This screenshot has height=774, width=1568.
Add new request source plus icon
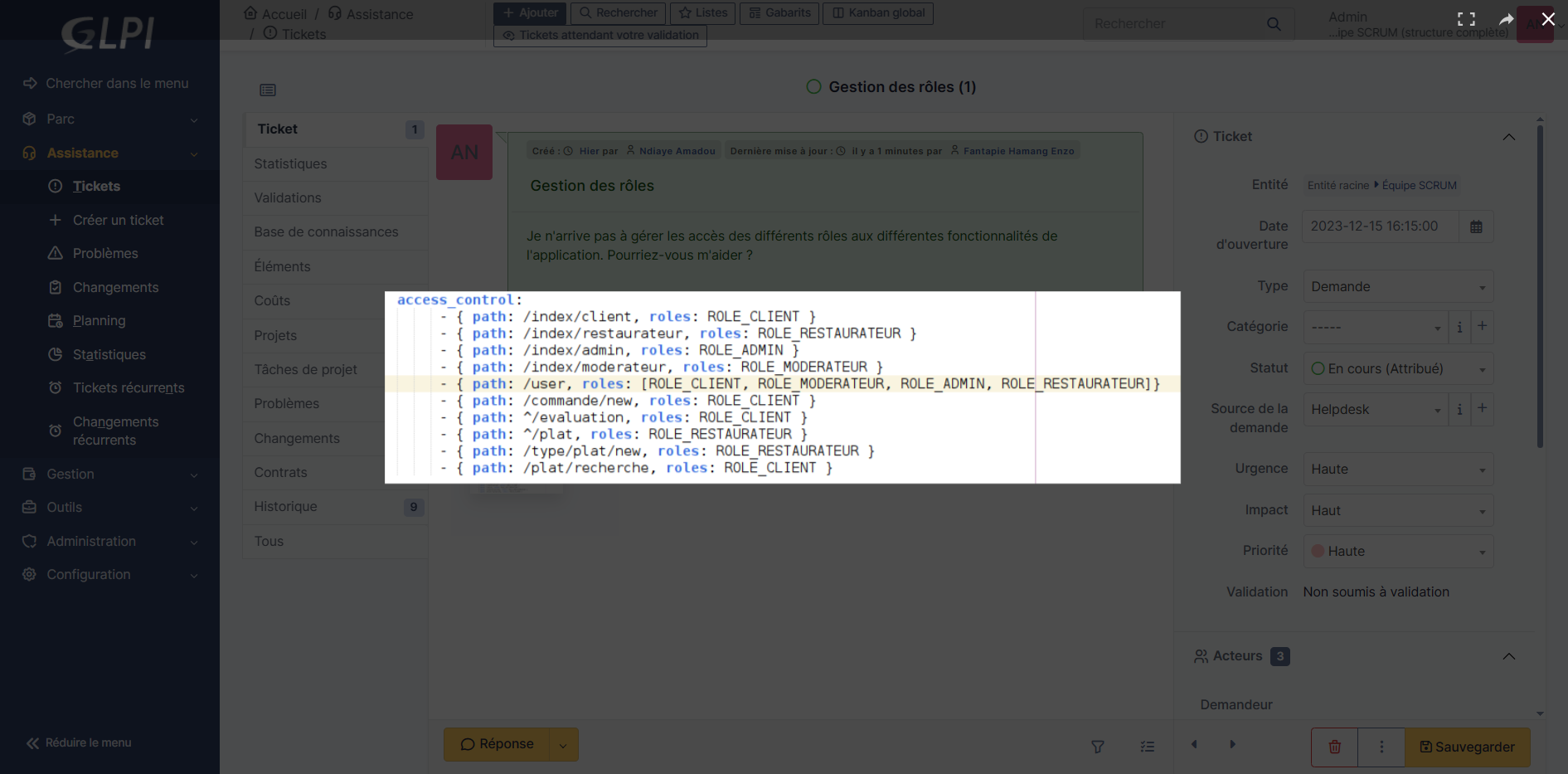(1482, 409)
